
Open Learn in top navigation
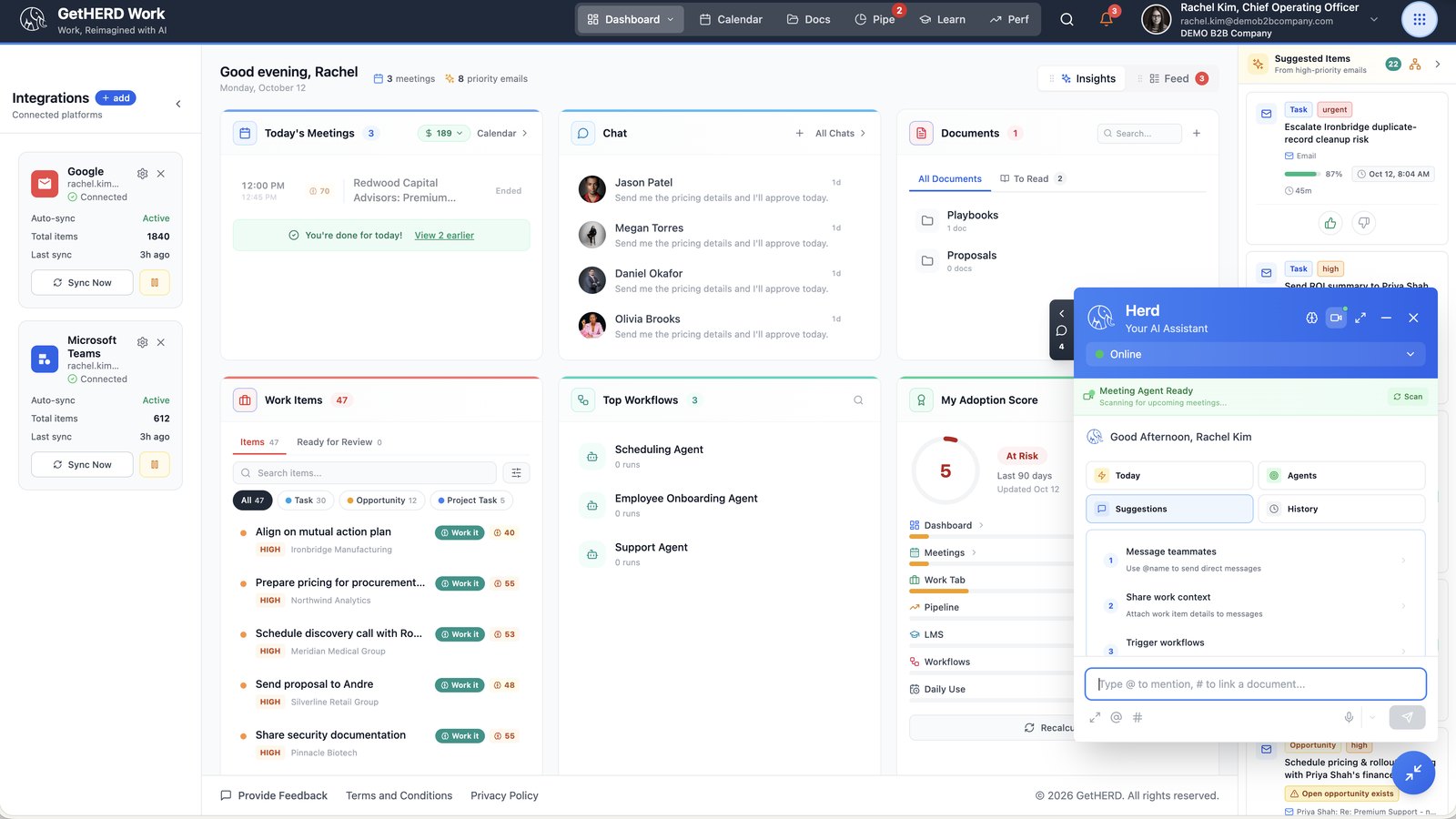(943, 19)
